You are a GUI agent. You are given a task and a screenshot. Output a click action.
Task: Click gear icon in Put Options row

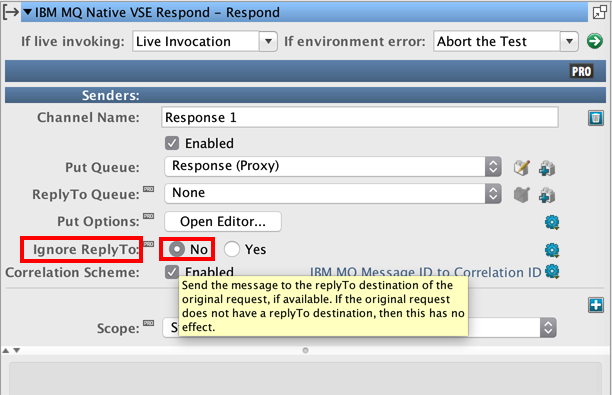(x=552, y=222)
